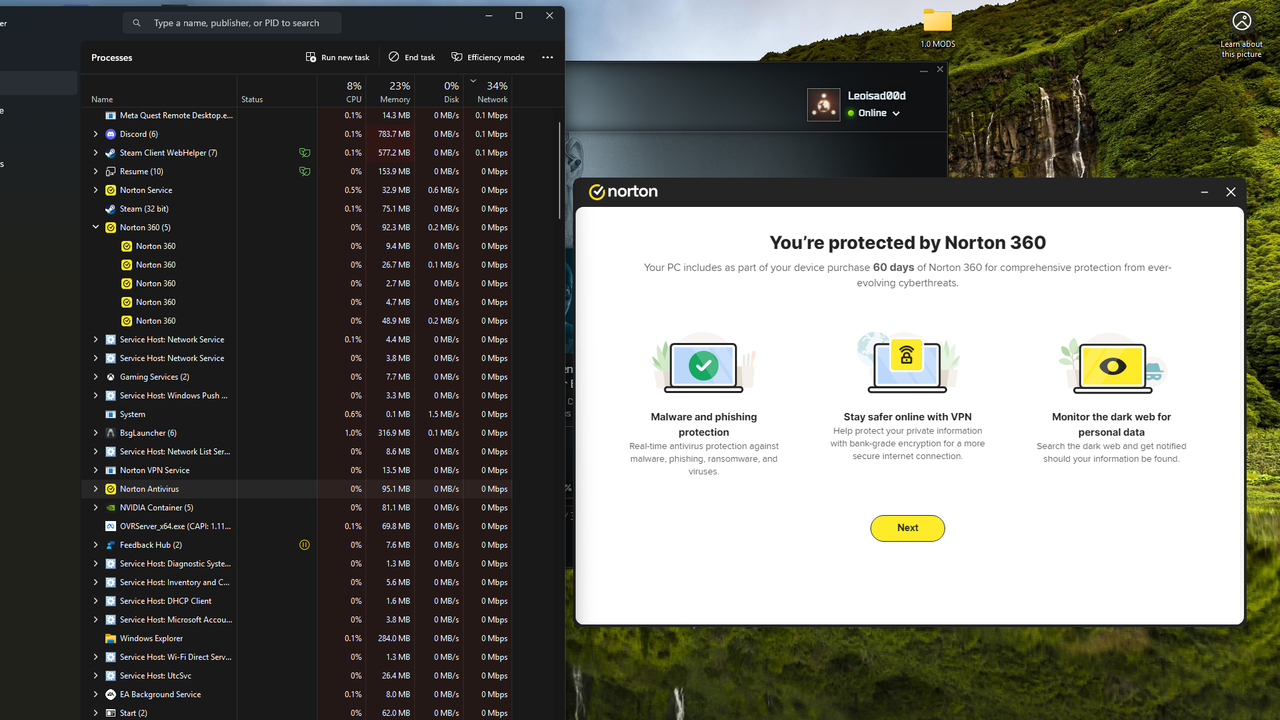The height and width of the screenshot is (720, 1280).
Task: Select Discord's 783.7 MB memory cell
Action: 390,134
